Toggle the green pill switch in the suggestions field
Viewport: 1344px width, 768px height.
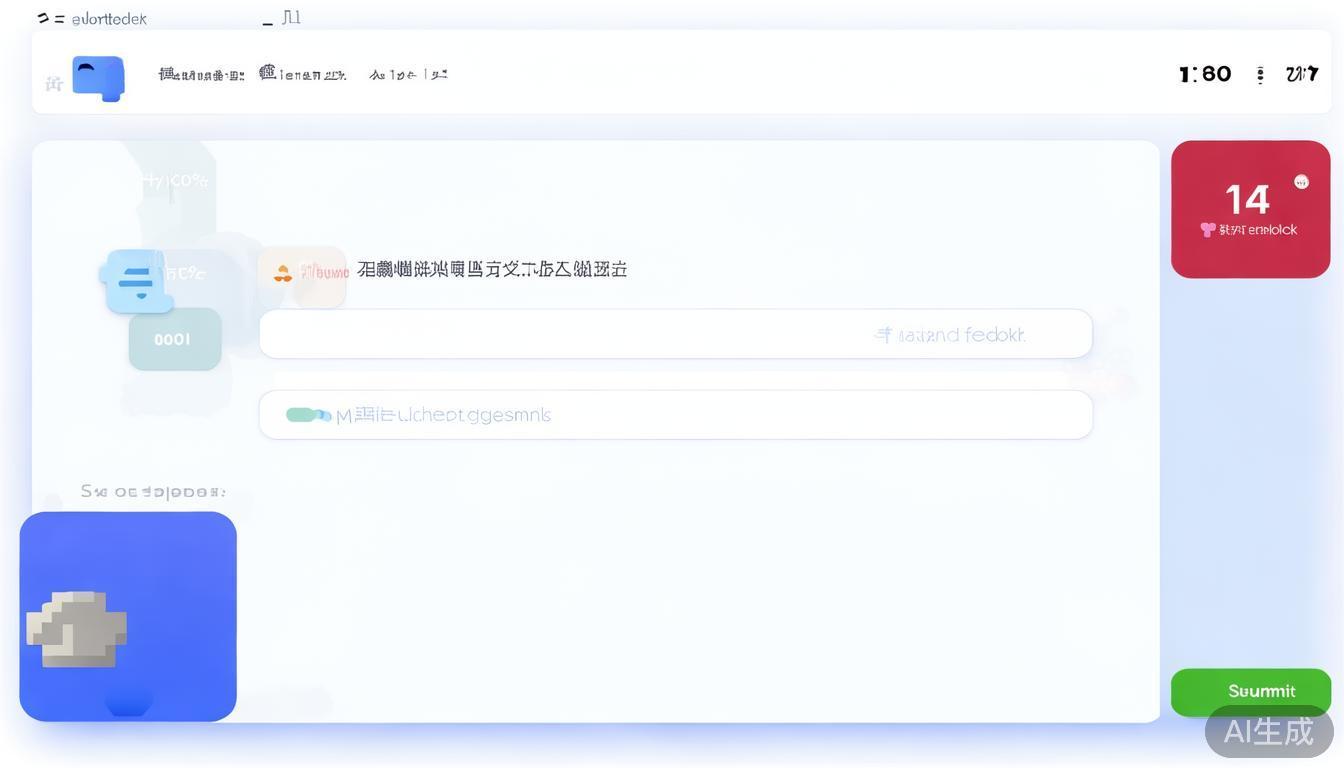click(305, 414)
